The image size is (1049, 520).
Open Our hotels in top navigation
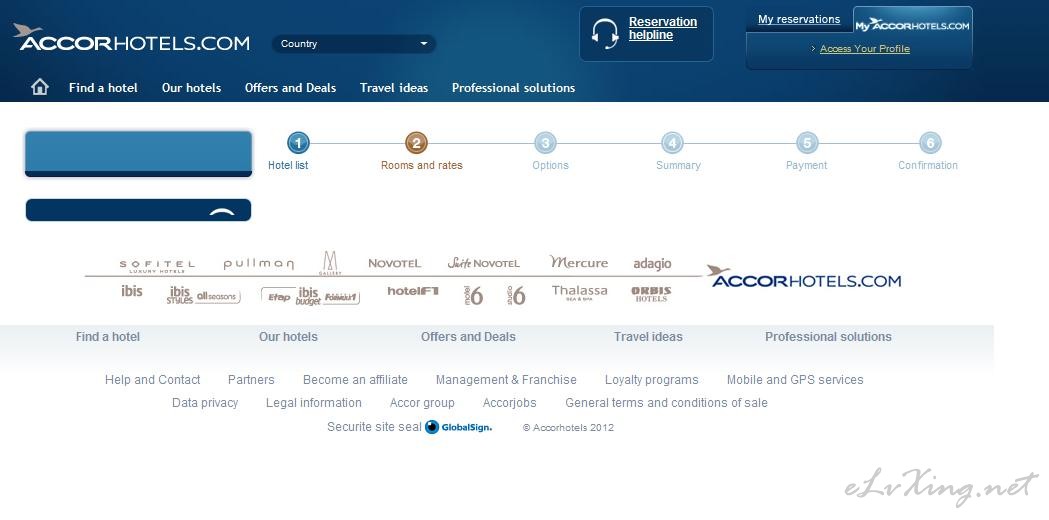[x=191, y=88]
